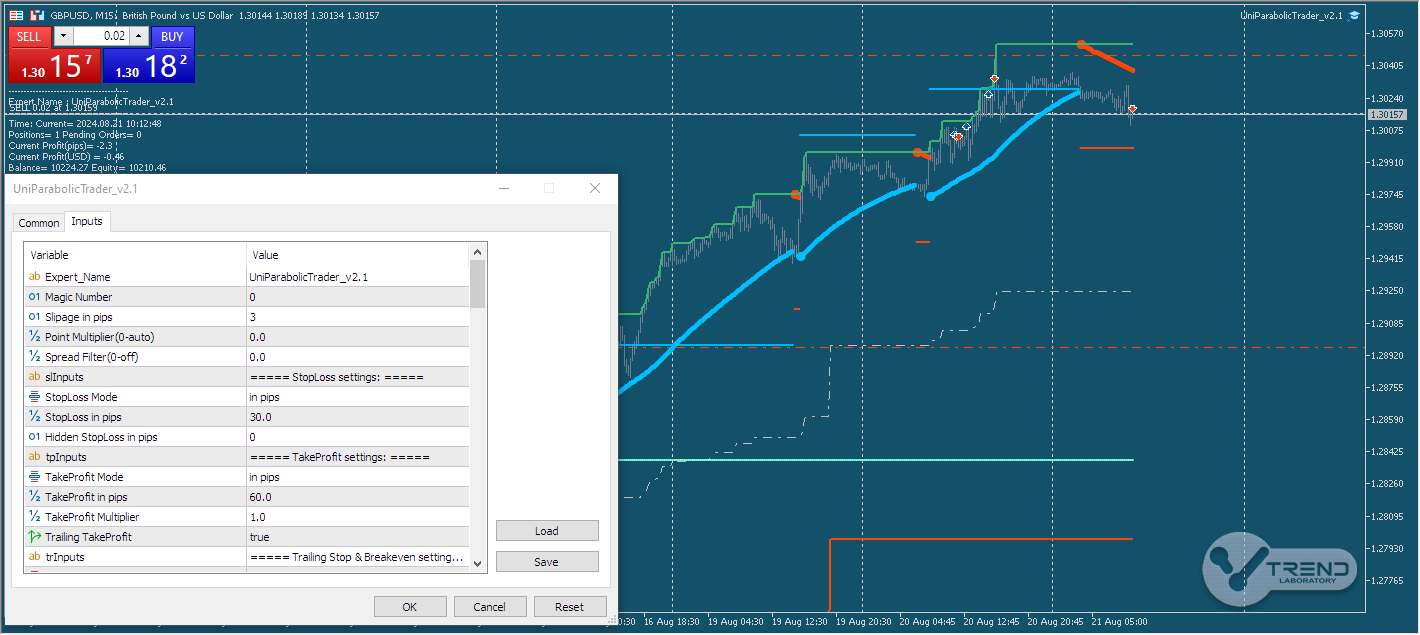This screenshot has height=635, width=1420.
Task: Click Current Profit(pips)= -2.3 chart text
Action: (60, 146)
